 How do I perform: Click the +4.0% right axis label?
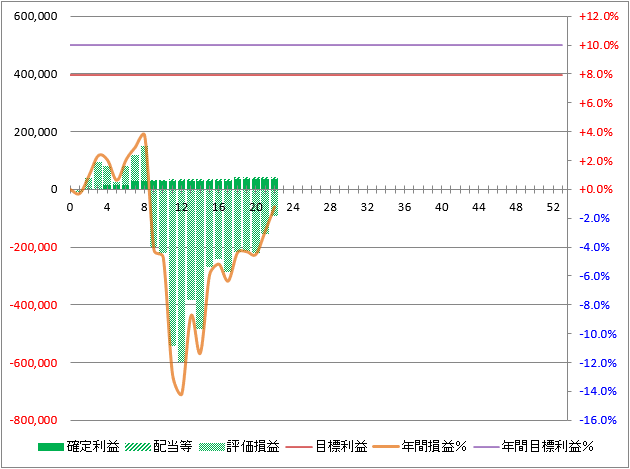pyautogui.click(x=595, y=132)
